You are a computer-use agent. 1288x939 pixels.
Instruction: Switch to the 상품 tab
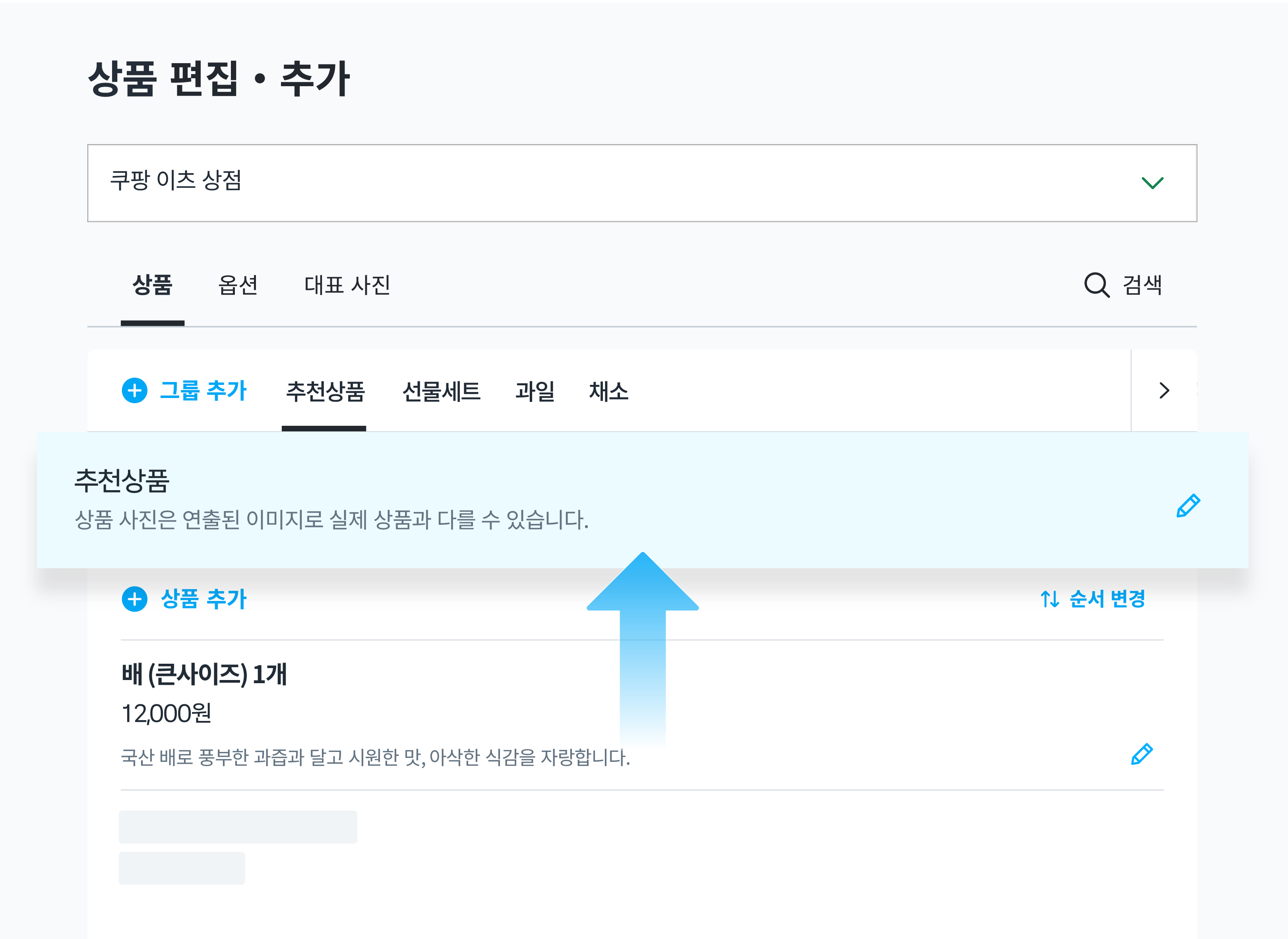pyautogui.click(x=152, y=285)
